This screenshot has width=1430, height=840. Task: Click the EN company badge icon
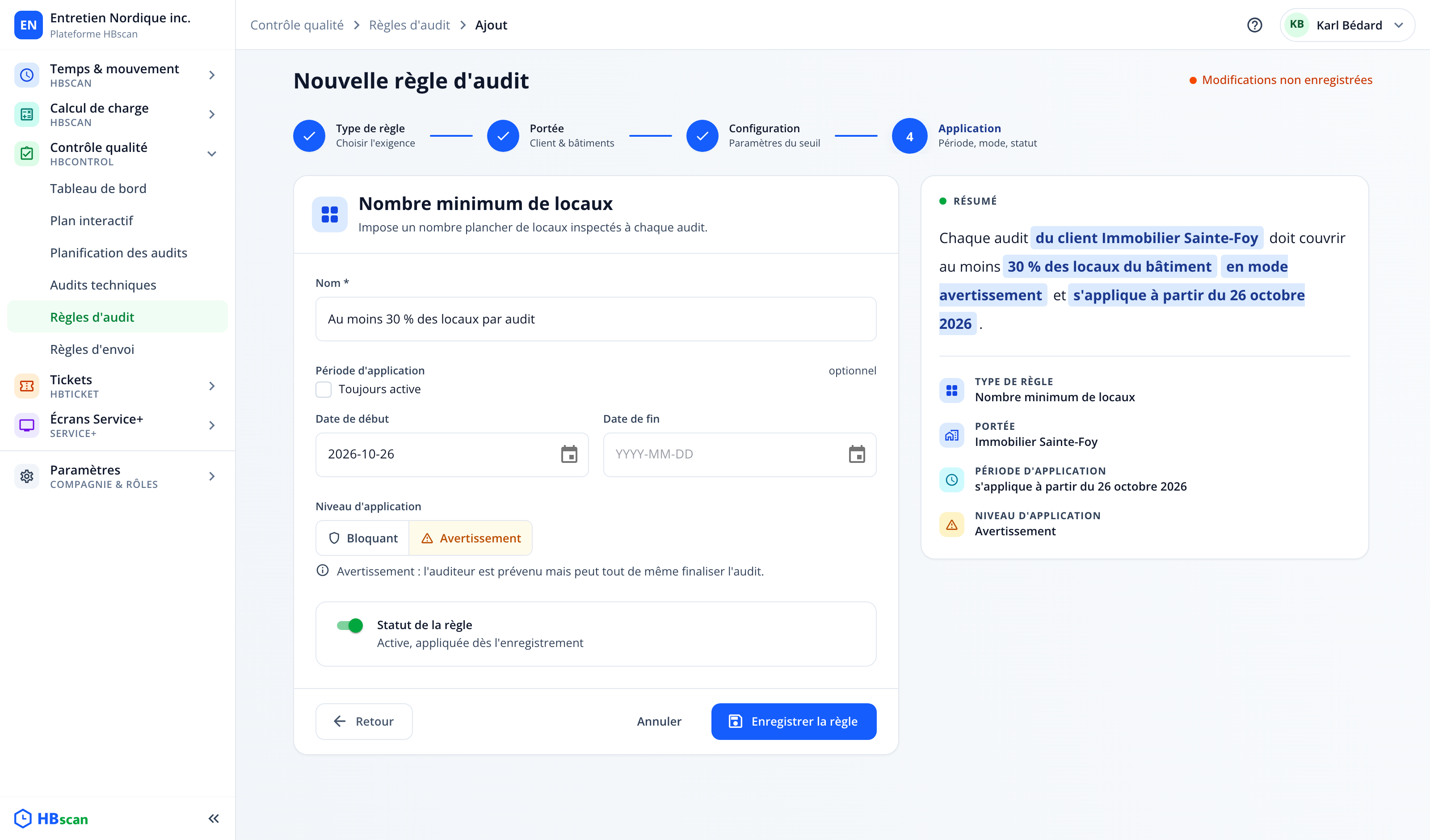click(28, 25)
